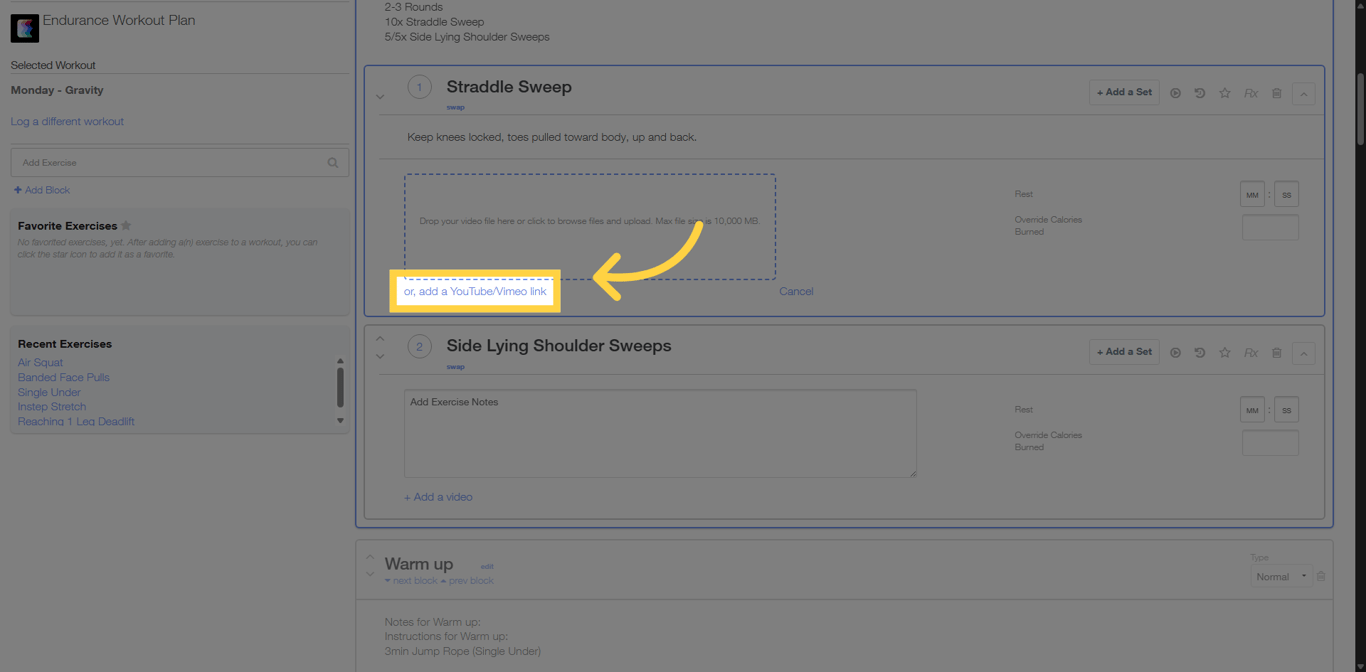The width and height of the screenshot is (1366, 672).
Task: Click the MM rest field for Side Lying Shoulder Sweeps
Action: pyautogui.click(x=1252, y=410)
